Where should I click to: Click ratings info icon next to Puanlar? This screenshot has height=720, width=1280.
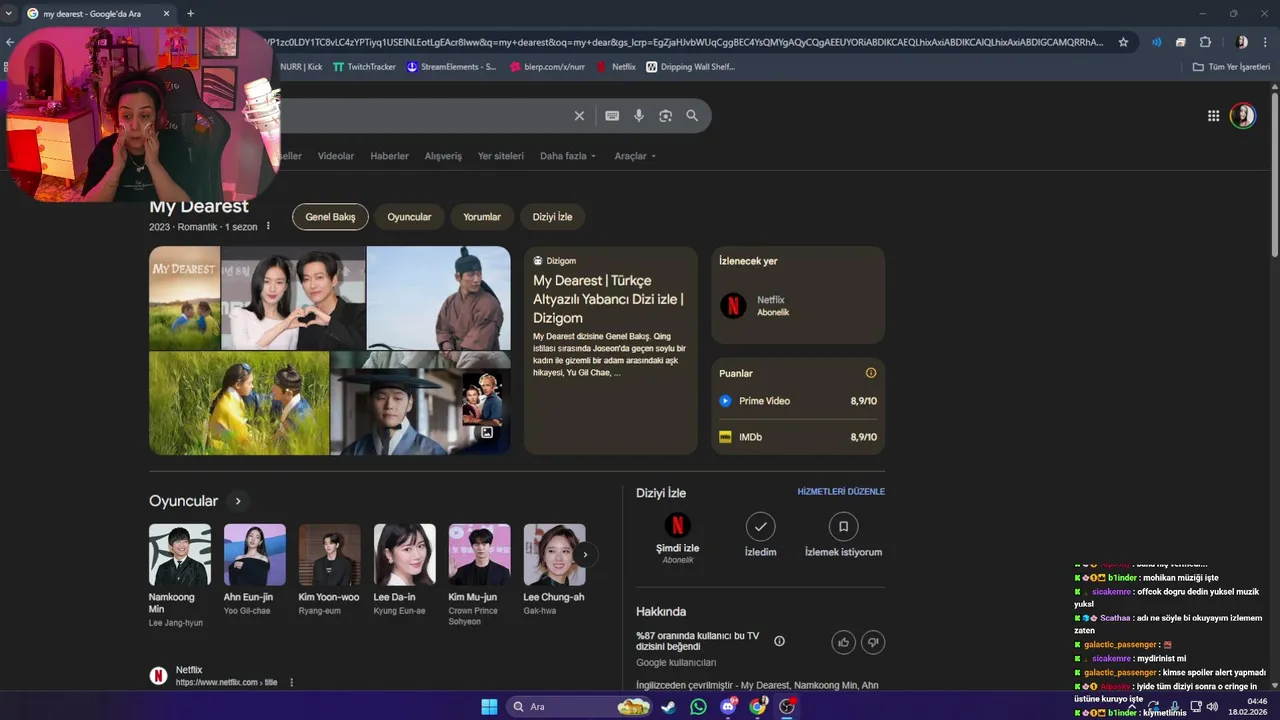871,373
